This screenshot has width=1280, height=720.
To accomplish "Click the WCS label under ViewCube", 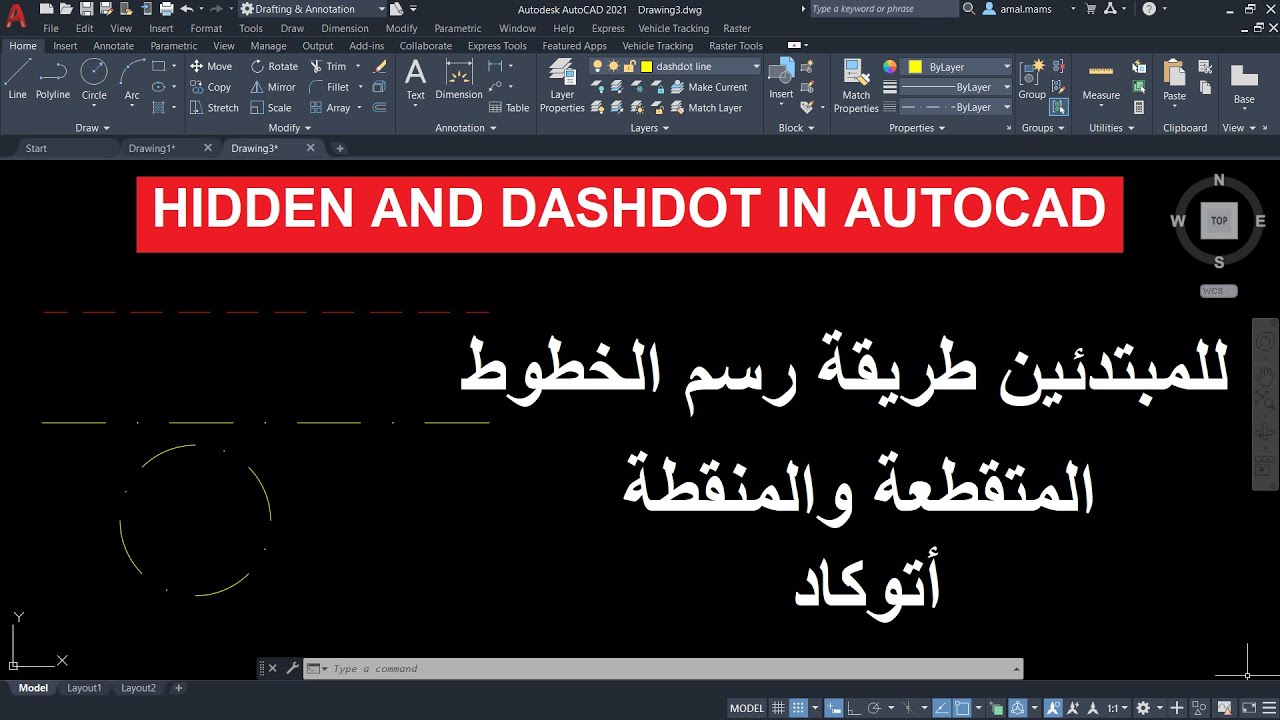I will 1218,291.
